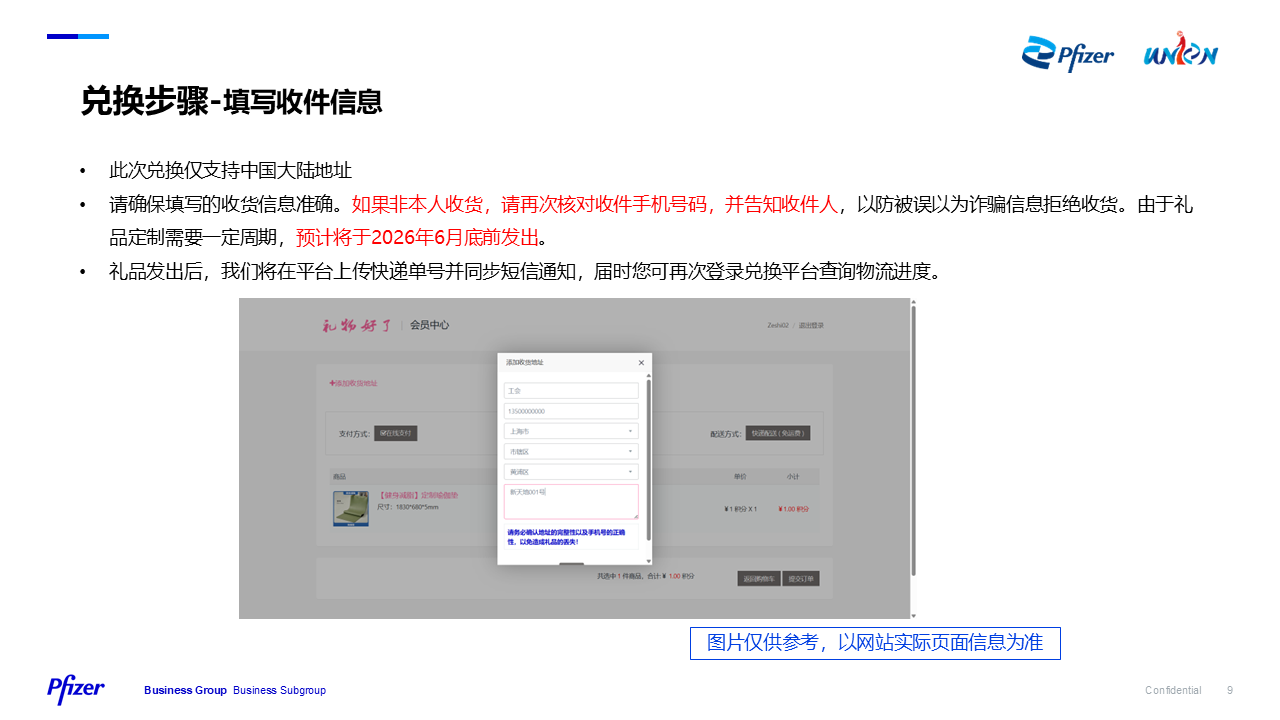Click the dialog scrollbar up arrow
The image size is (1280, 720).
tap(648, 375)
